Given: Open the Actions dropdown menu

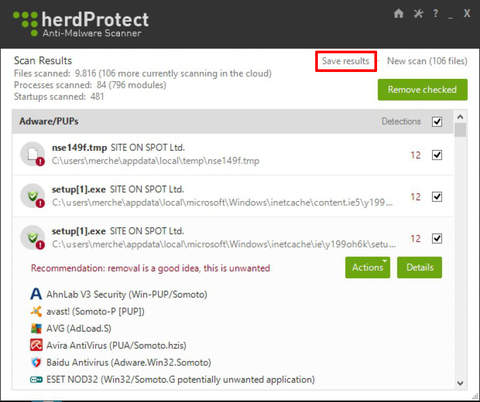Looking at the screenshot, I should tap(368, 267).
